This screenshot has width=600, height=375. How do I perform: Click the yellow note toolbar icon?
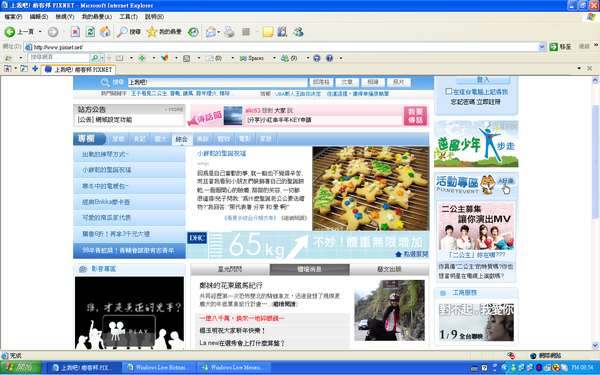(x=268, y=32)
